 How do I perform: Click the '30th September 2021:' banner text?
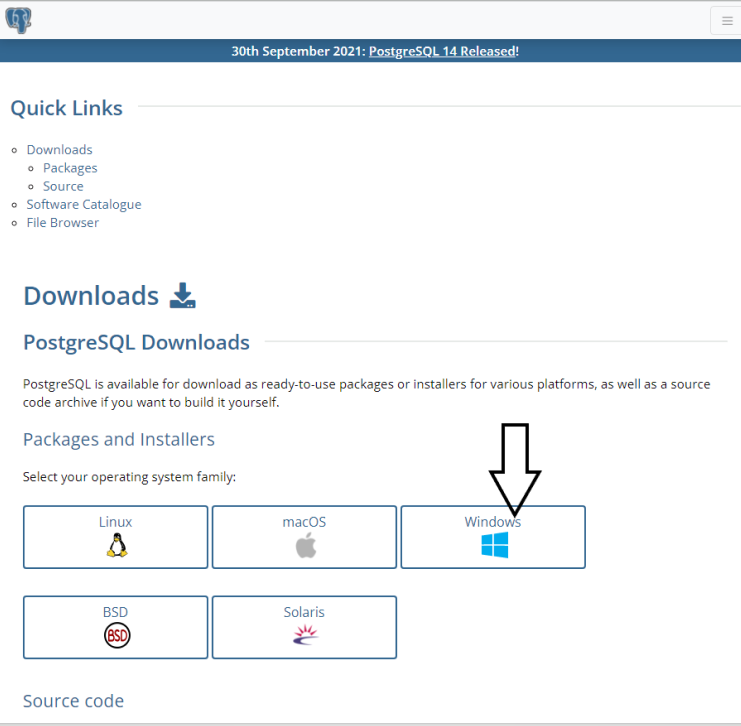pos(299,51)
